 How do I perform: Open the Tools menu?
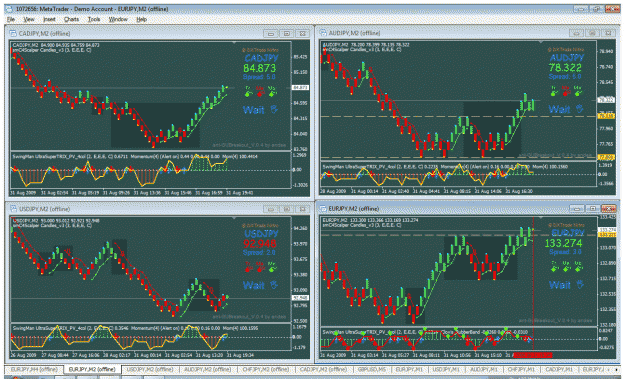pos(94,19)
